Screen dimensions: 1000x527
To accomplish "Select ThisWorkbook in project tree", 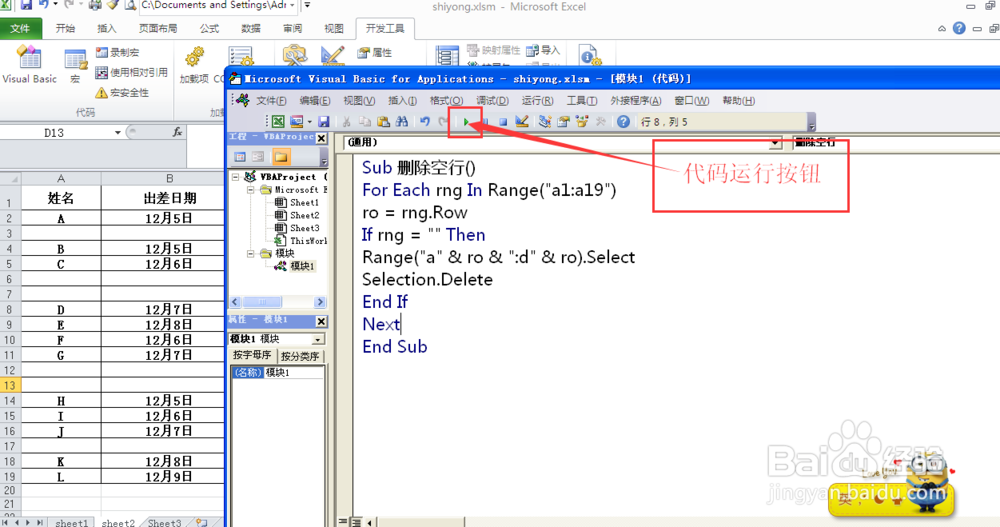I will [308, 241].
